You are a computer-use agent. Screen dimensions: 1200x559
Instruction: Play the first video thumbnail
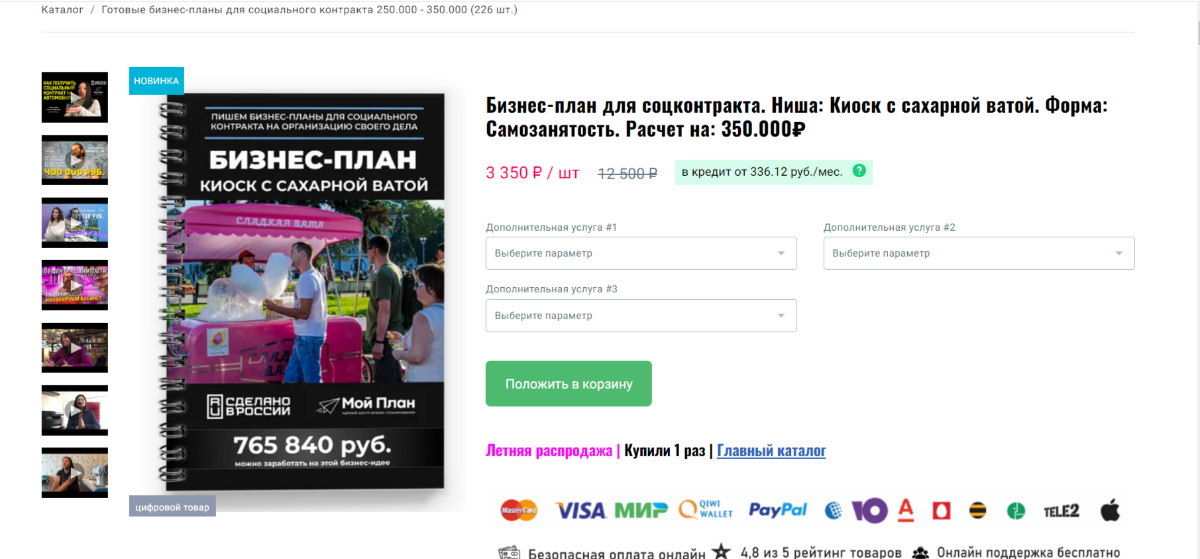74,97
